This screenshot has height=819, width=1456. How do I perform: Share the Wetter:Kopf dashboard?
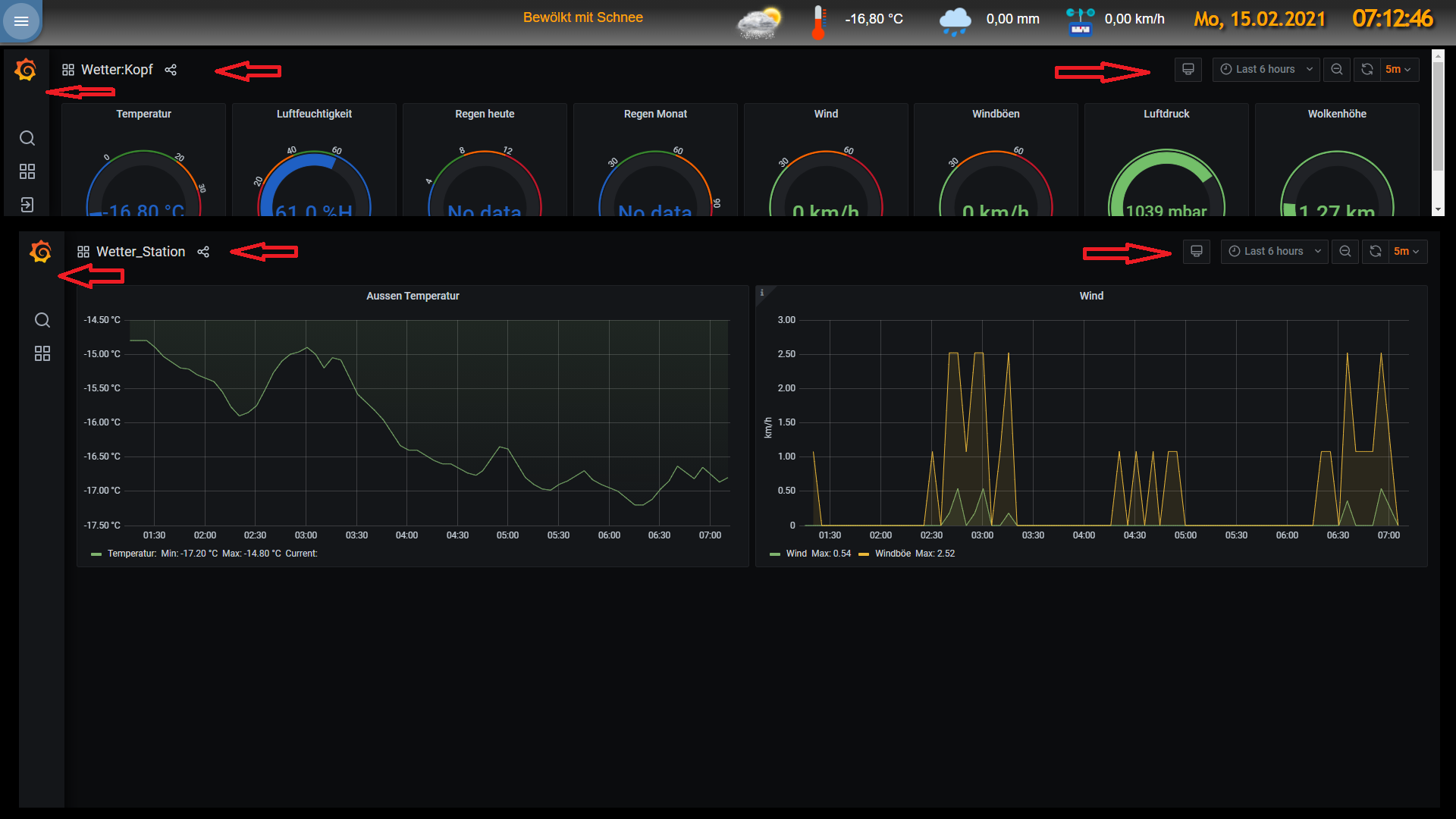(171, 70)
